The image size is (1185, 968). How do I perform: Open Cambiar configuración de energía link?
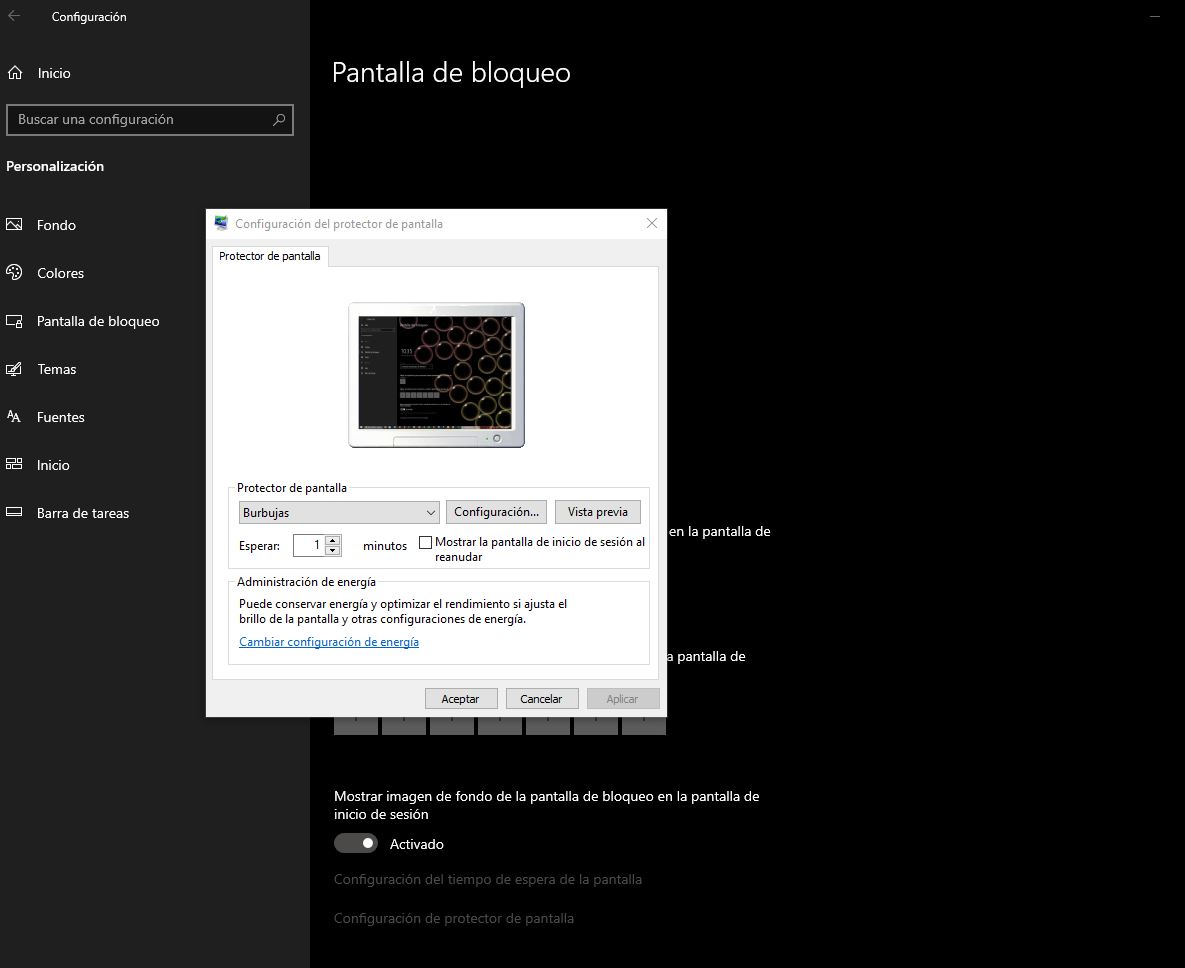pos(329,642)
